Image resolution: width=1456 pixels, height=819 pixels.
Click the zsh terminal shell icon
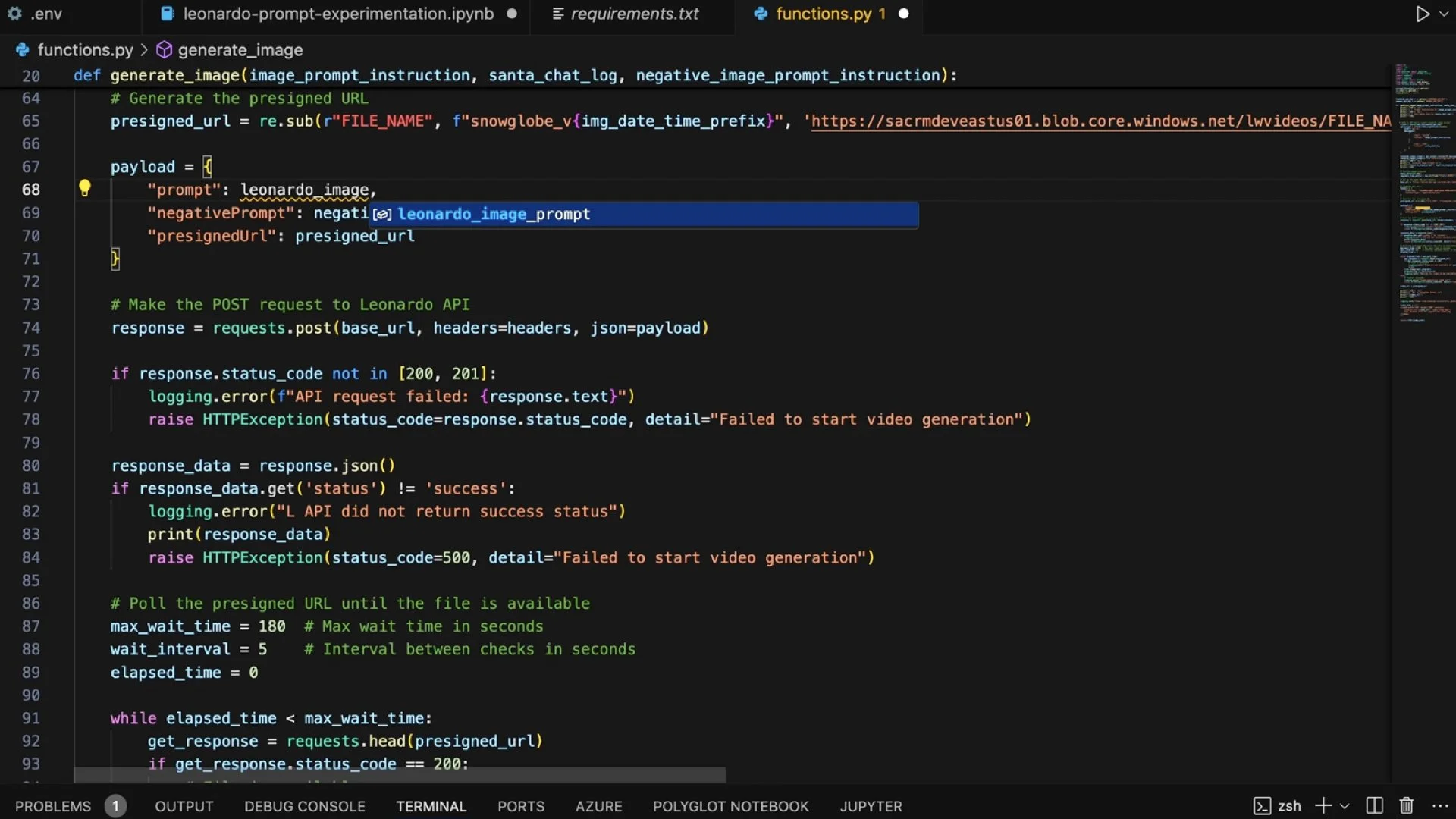(x=1262, y=805)
